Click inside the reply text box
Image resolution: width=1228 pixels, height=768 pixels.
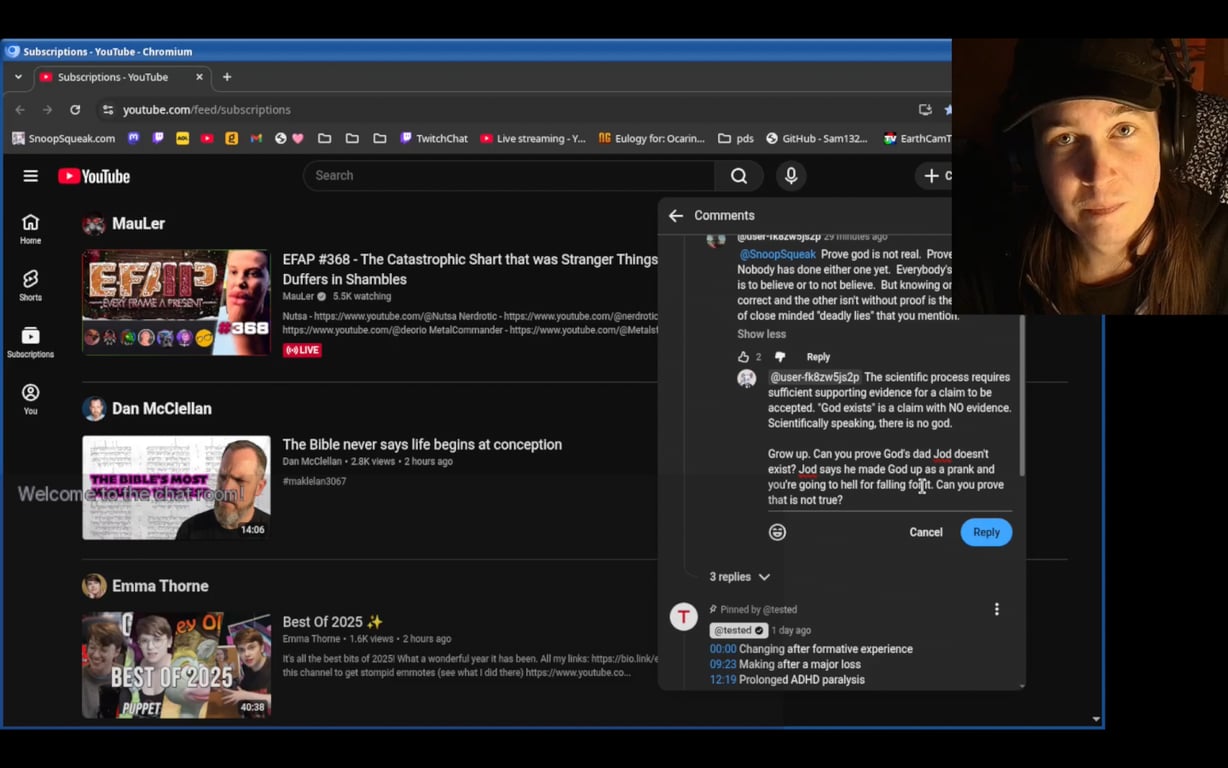[x=890, y=439]
